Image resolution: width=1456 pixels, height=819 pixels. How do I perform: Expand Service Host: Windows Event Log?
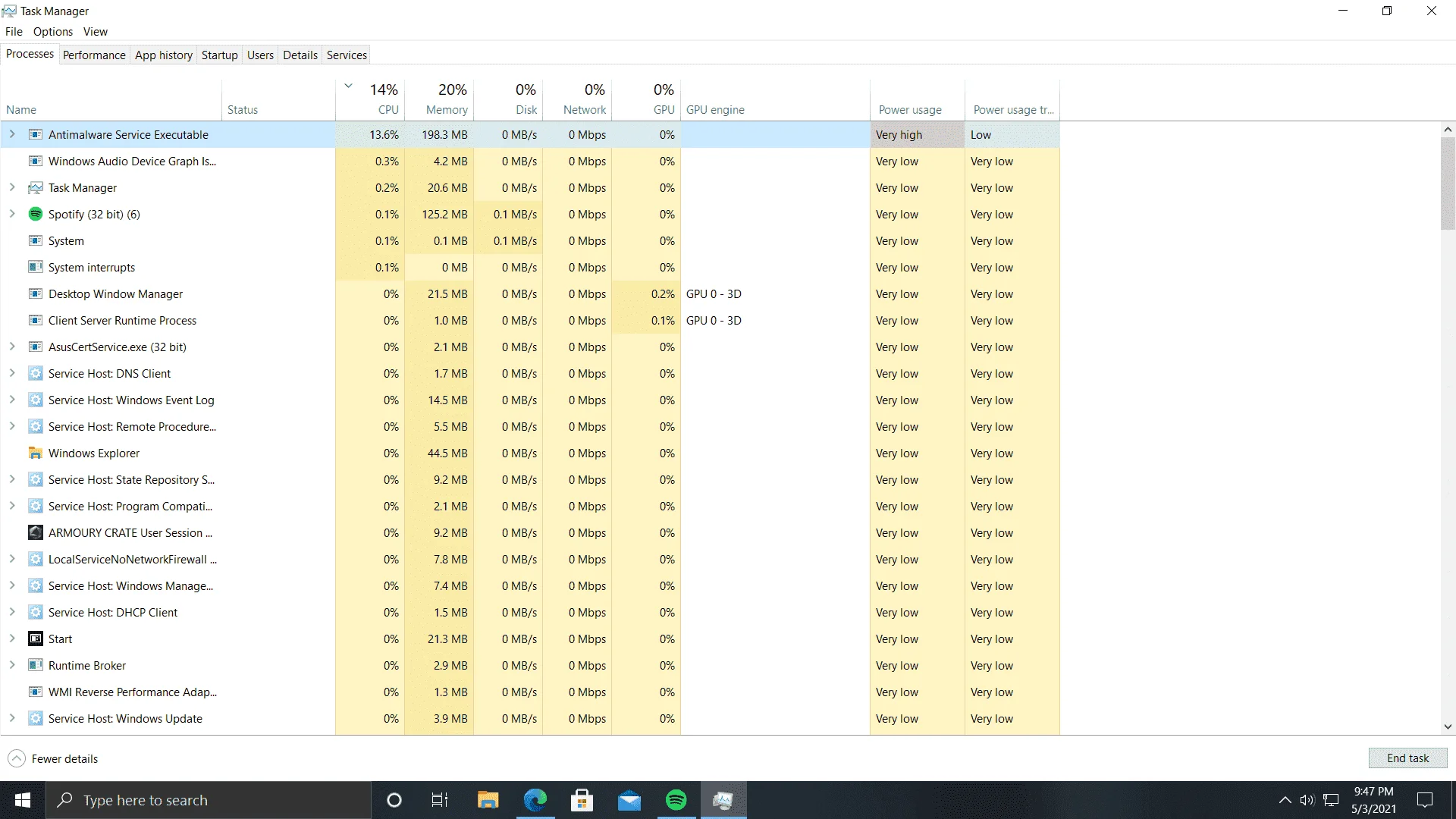[x=12, y=400]
